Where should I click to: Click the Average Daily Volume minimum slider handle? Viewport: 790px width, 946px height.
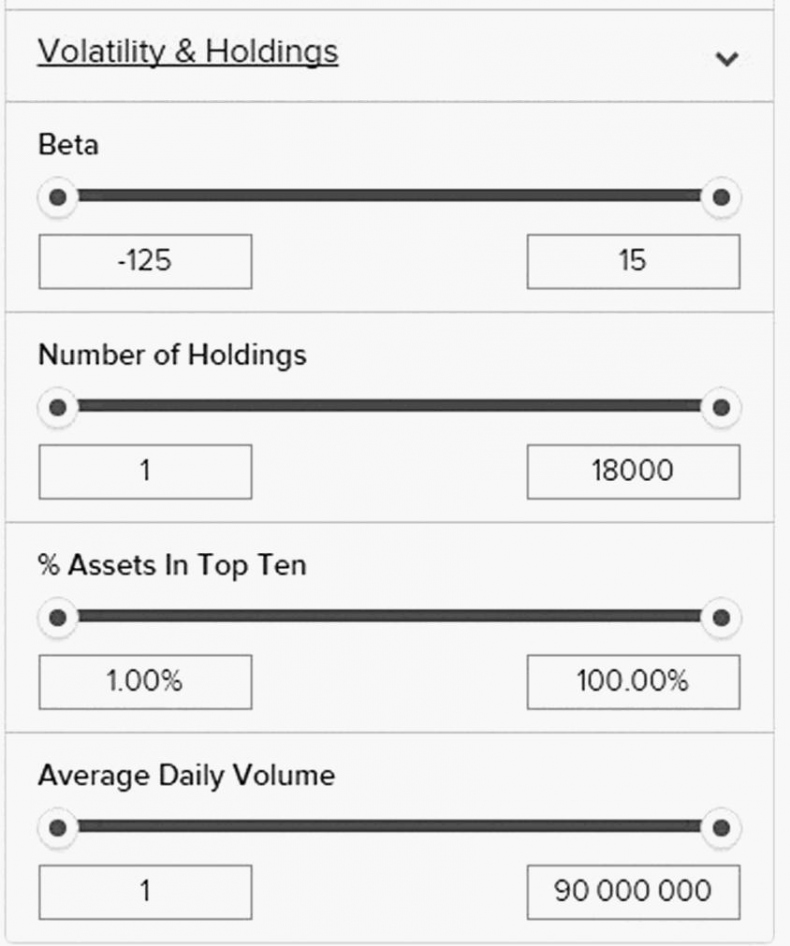[58, 827]
